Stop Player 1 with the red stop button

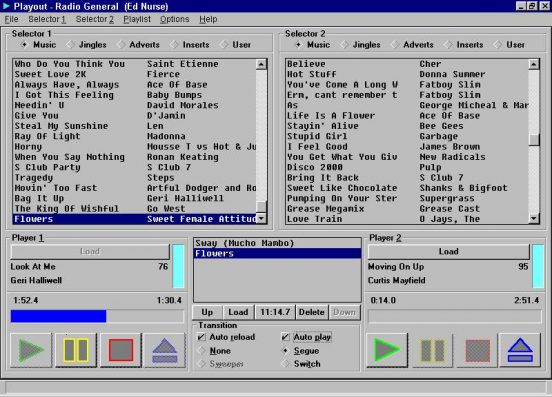121,350
